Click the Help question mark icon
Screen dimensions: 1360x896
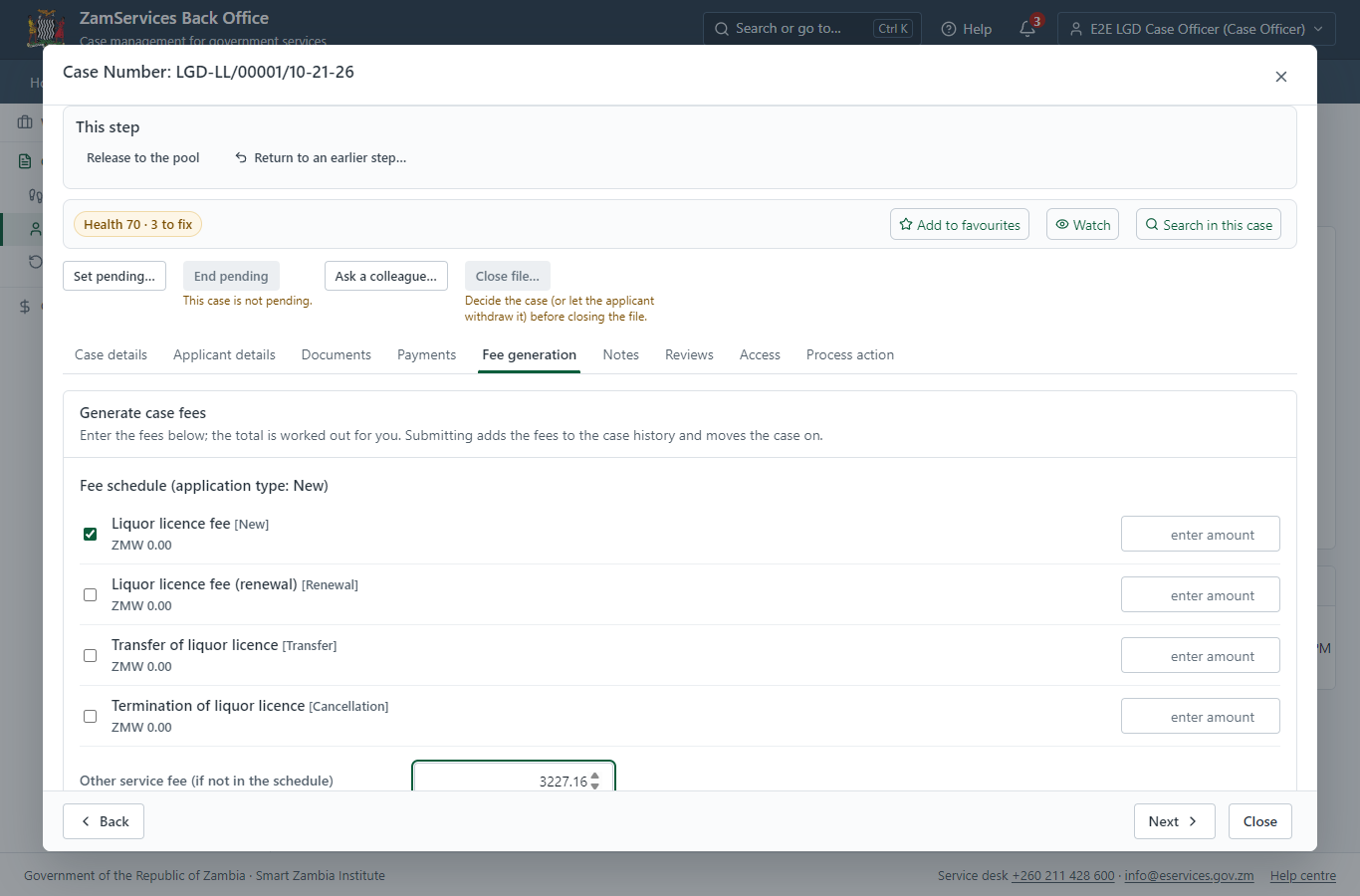949,29
